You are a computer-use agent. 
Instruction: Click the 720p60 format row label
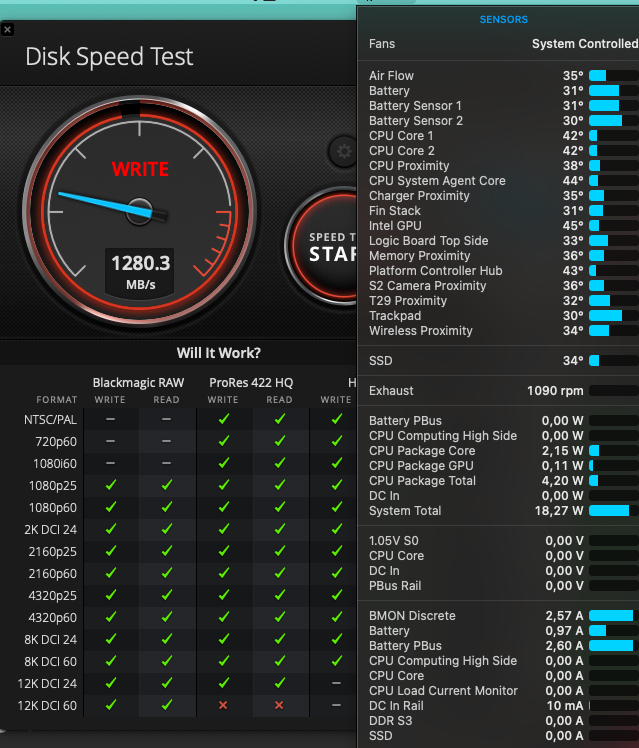[56, 442]
